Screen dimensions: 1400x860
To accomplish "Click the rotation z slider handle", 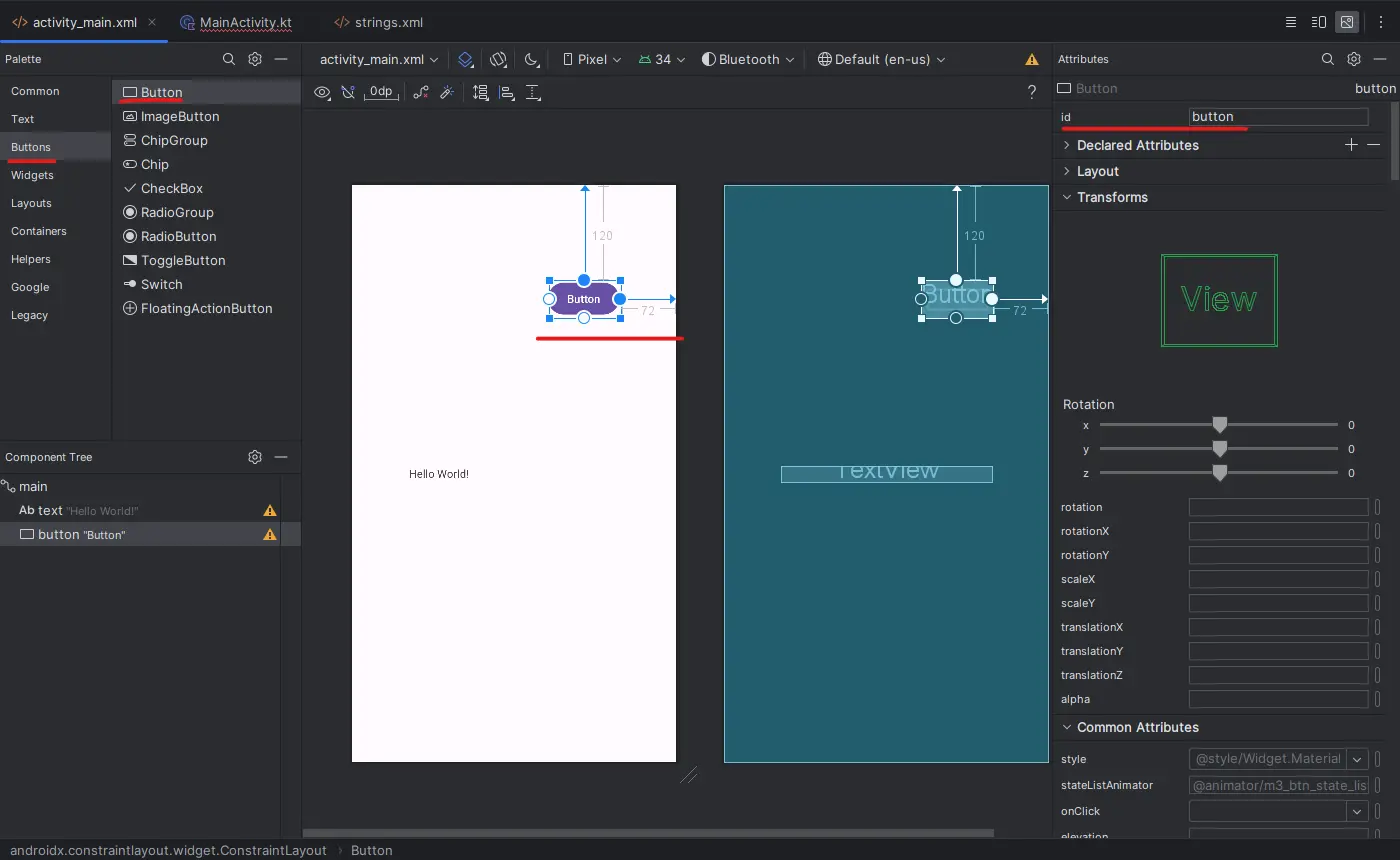I will click(1219, 473).
